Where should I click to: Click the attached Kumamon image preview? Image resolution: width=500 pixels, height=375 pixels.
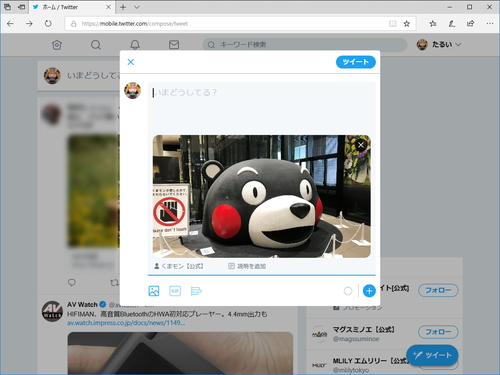[x=262, y=196]
